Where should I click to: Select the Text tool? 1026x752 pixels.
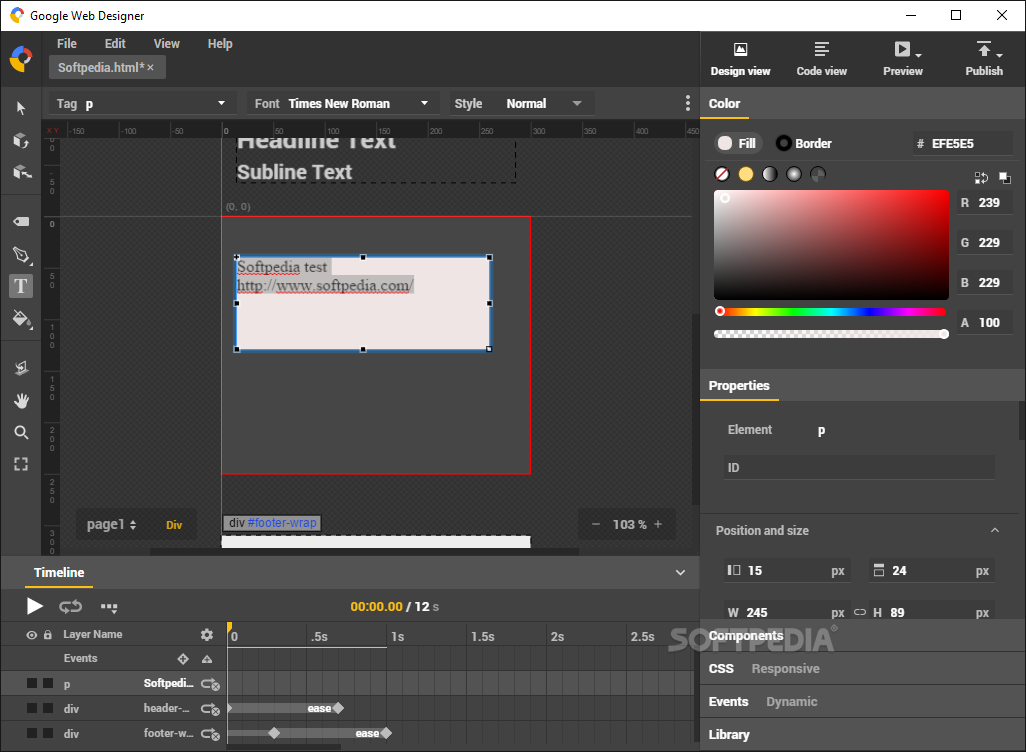tap(21, 286)
